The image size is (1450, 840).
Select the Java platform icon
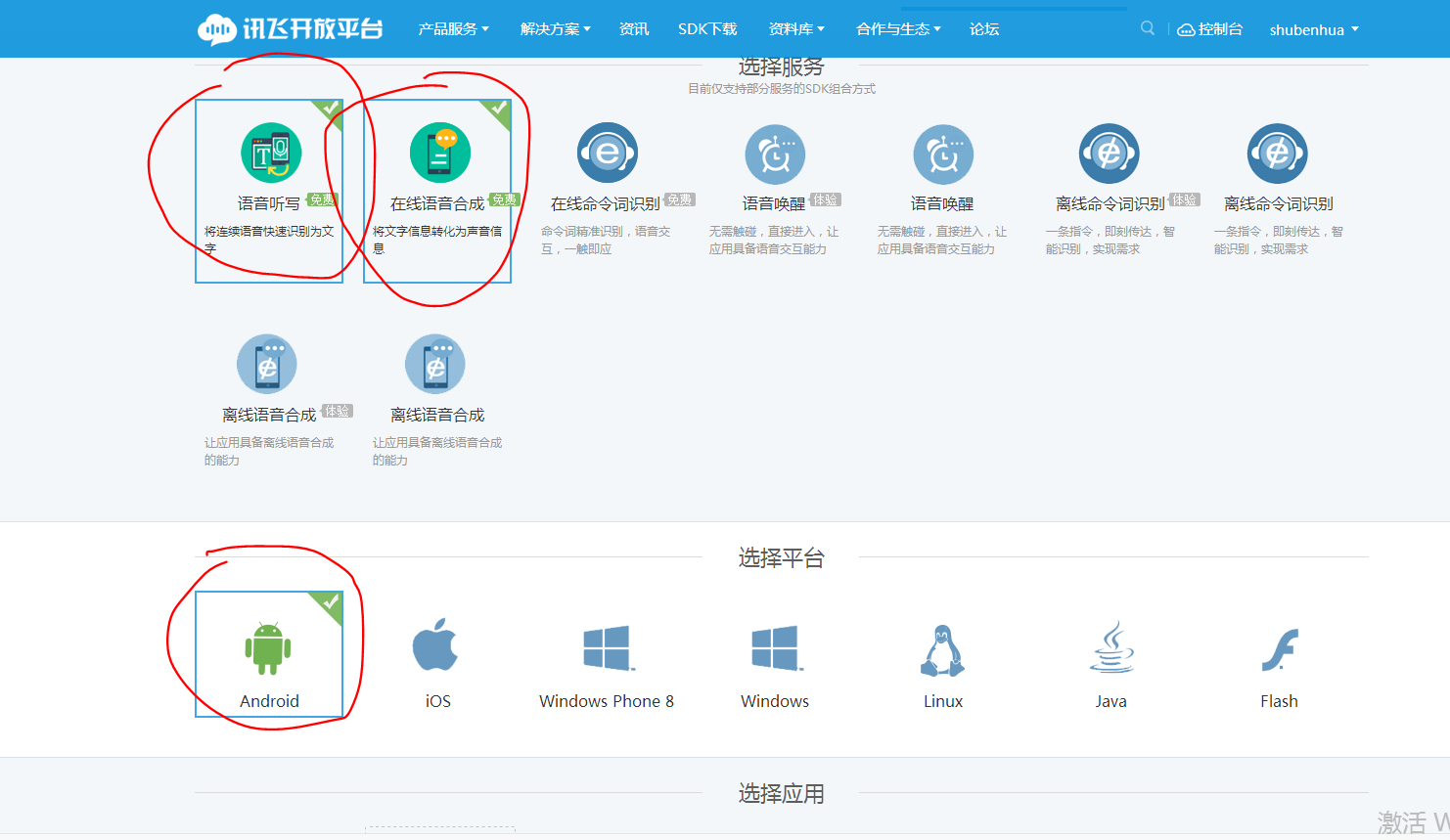point(1112,646)
